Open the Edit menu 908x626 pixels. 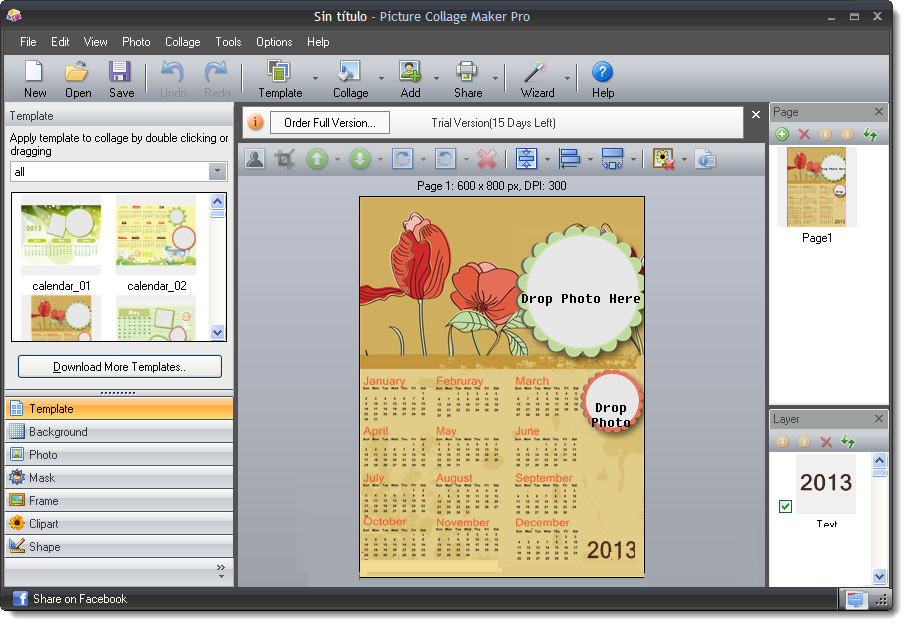click(60, 42)
